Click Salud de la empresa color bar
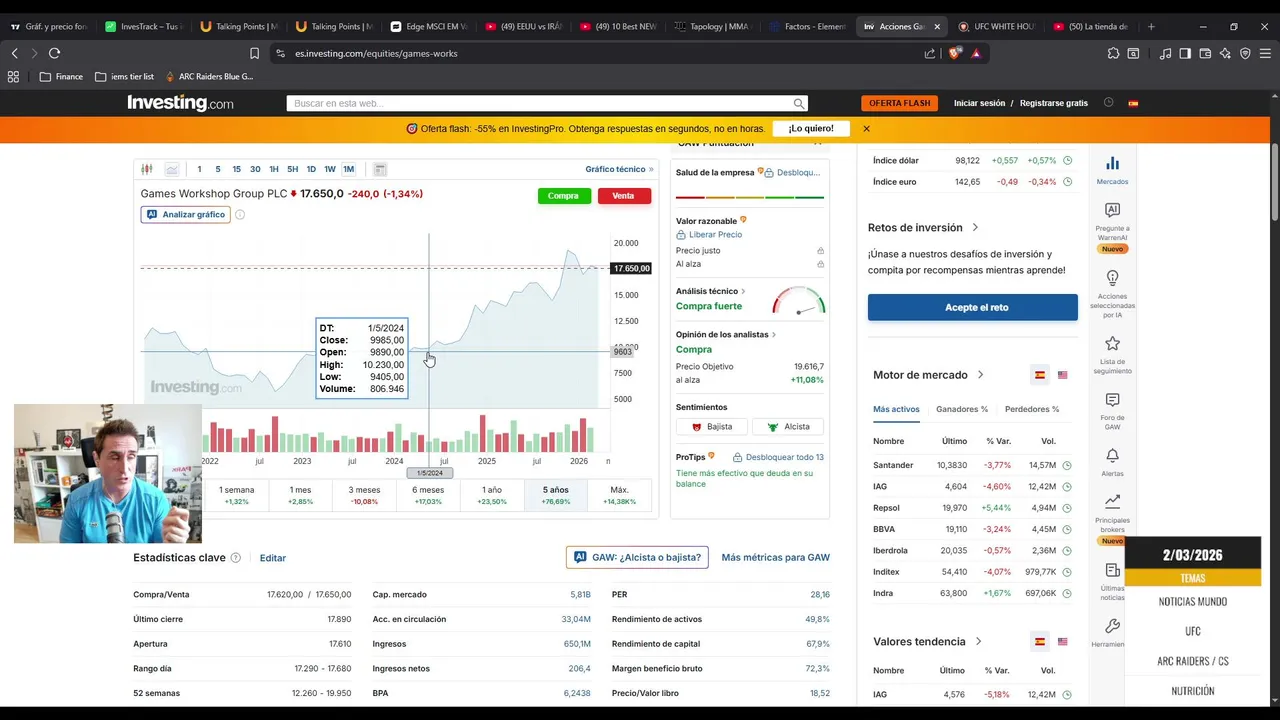 (x=750, y=197)
